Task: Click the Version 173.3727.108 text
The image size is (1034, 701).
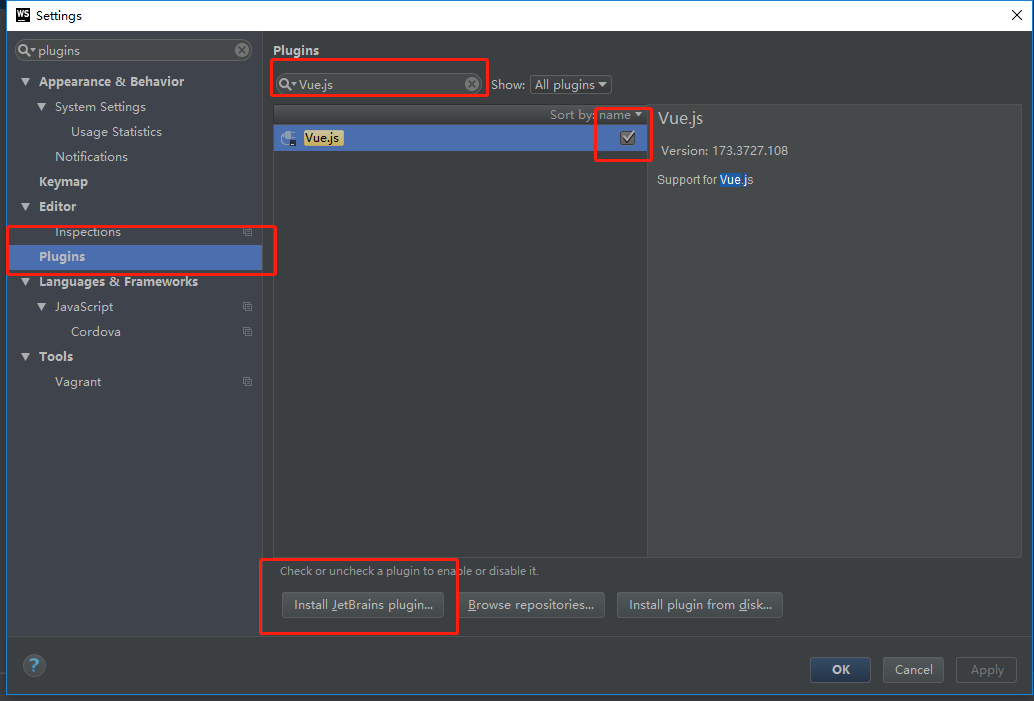Action: [724, 151]
